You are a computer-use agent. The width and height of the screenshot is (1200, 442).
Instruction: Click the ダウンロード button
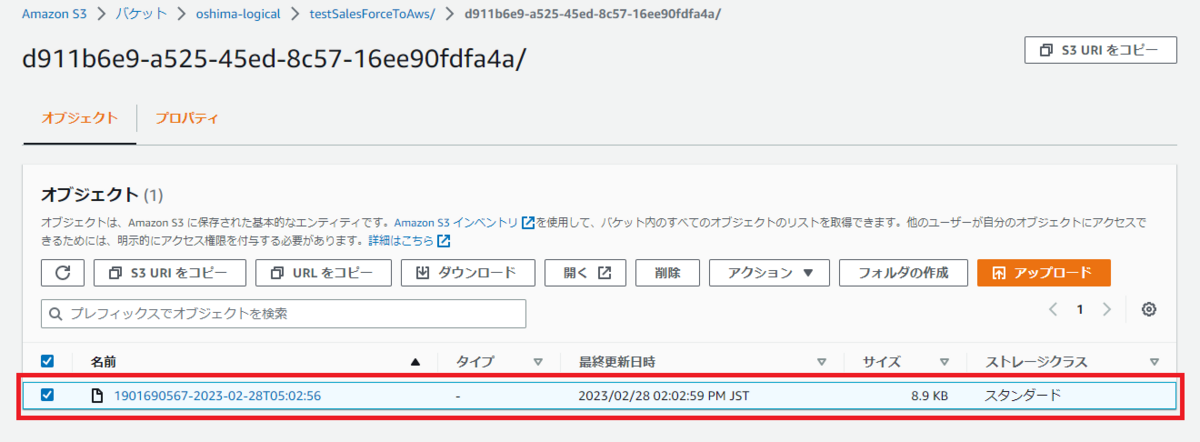pos(468,272)
